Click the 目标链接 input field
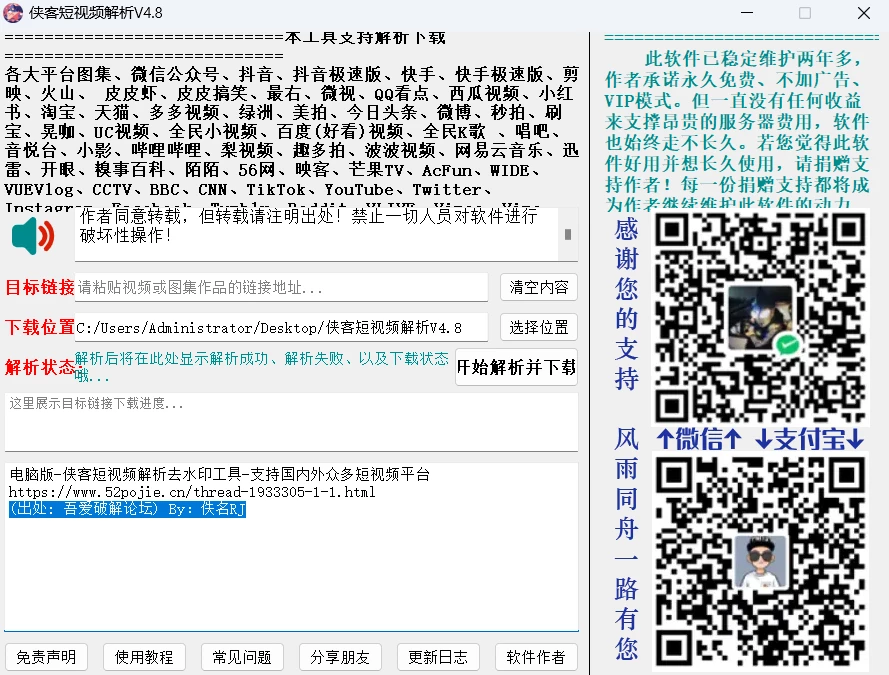The height and width of the screenshot is (675, 889). (281, 287)
